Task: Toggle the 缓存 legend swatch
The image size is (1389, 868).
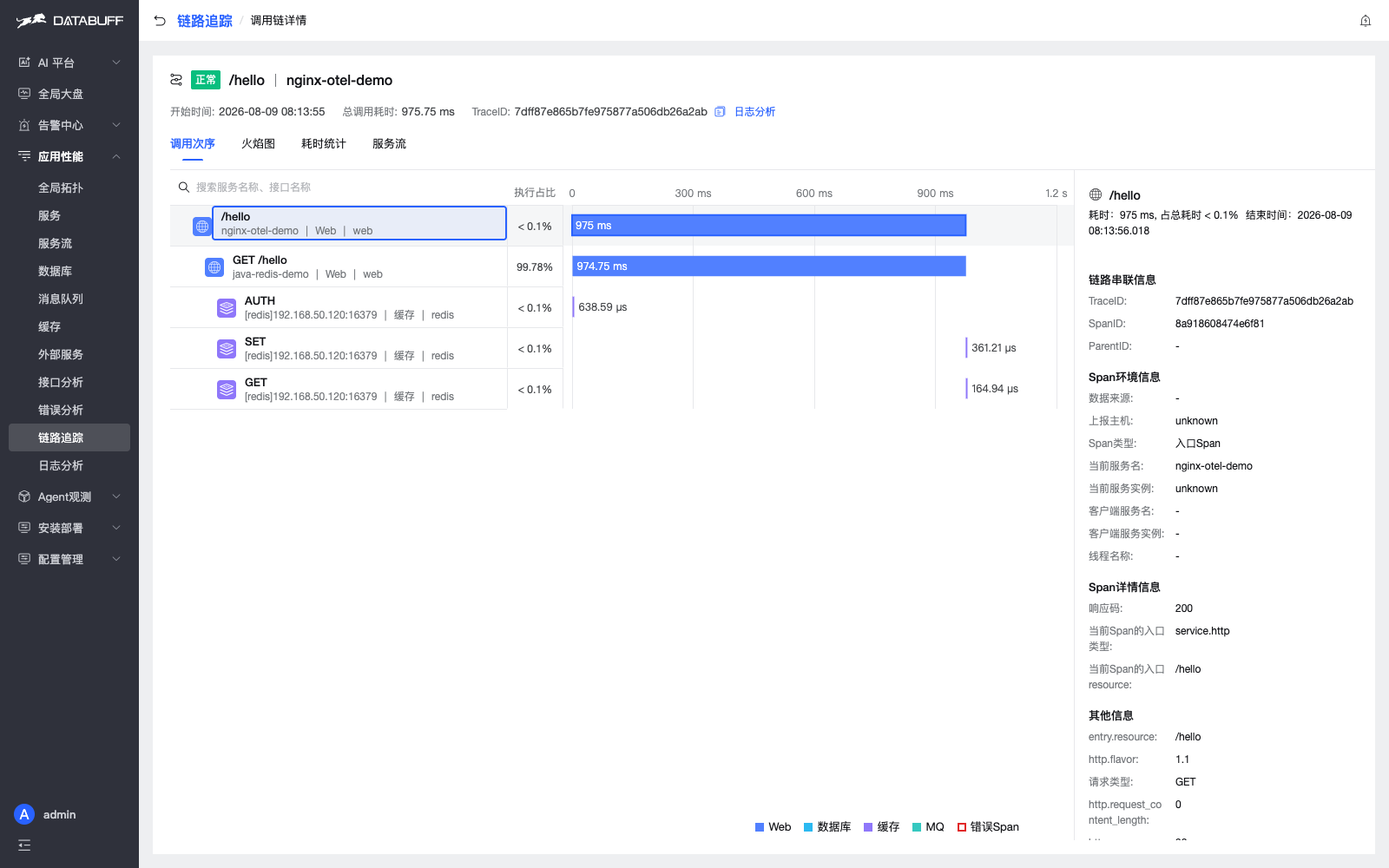Action: click(868, 827)
